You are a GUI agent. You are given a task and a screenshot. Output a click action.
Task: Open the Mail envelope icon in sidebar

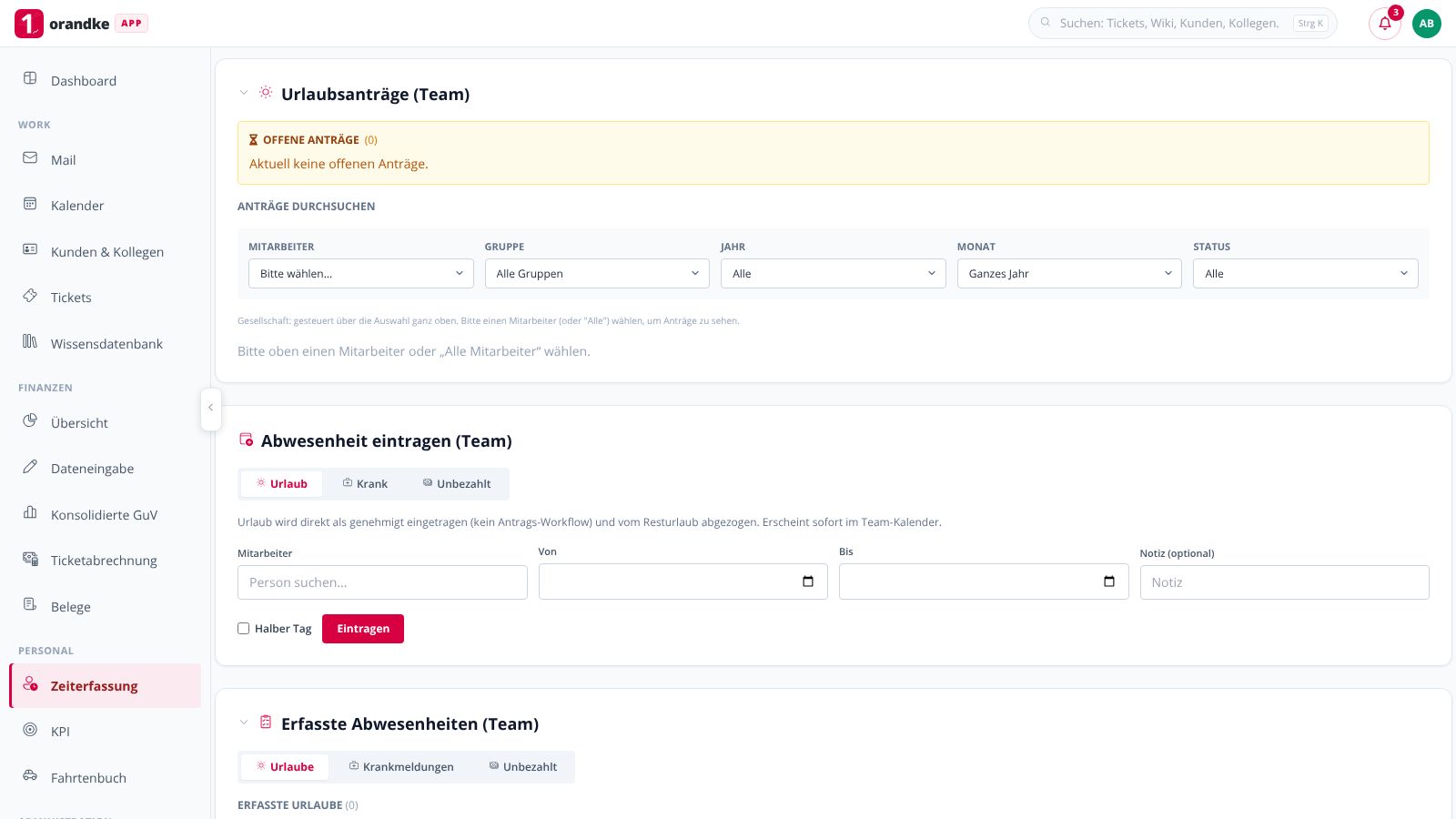(x=30, y=158)
